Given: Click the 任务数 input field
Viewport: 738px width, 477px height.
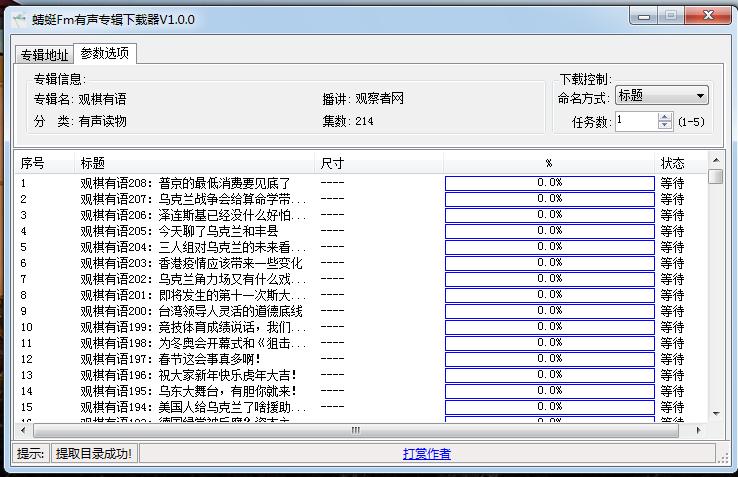Looking at the screenshot, I should click(x=636, y=121).
